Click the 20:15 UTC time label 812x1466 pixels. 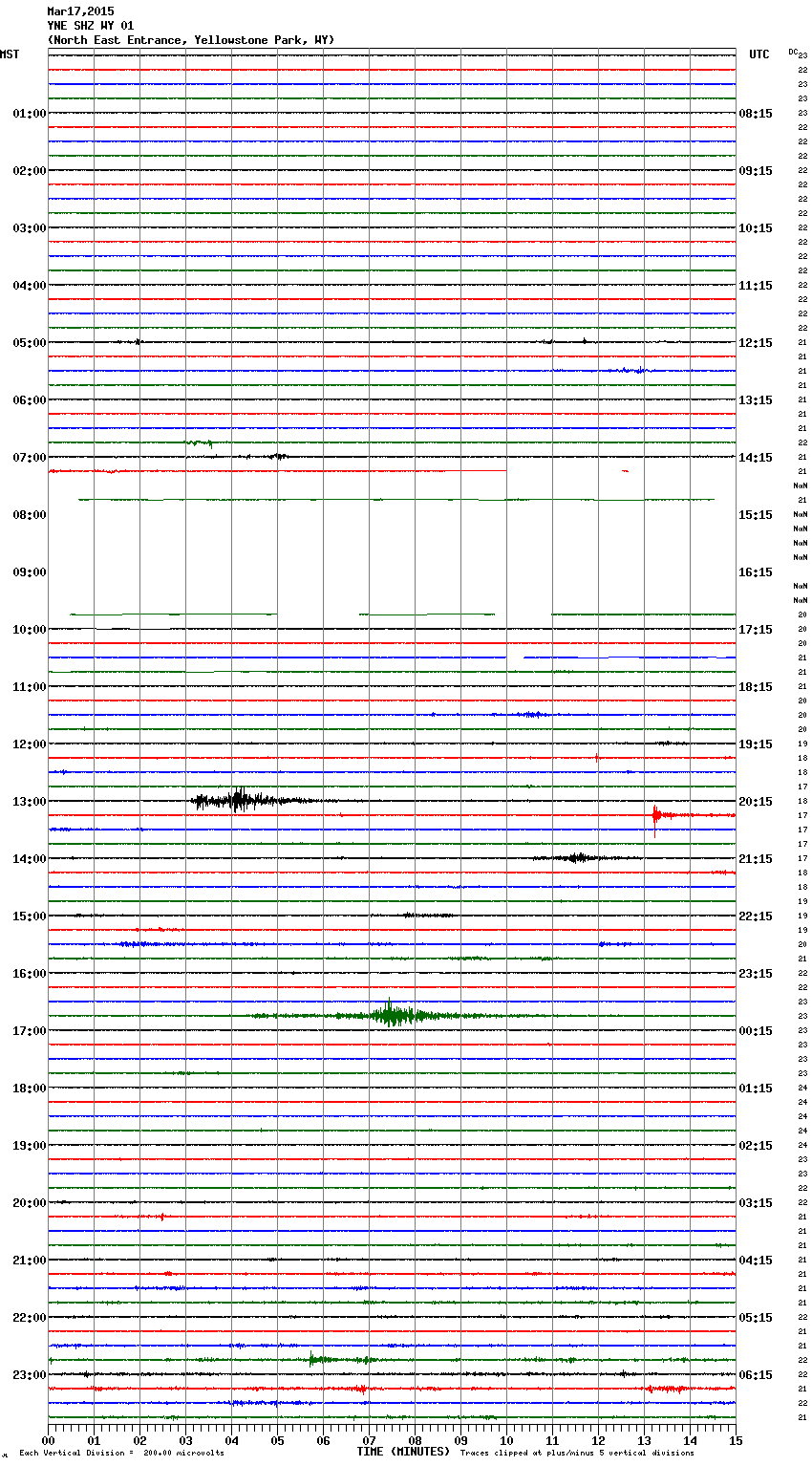(x=756, y=801)
